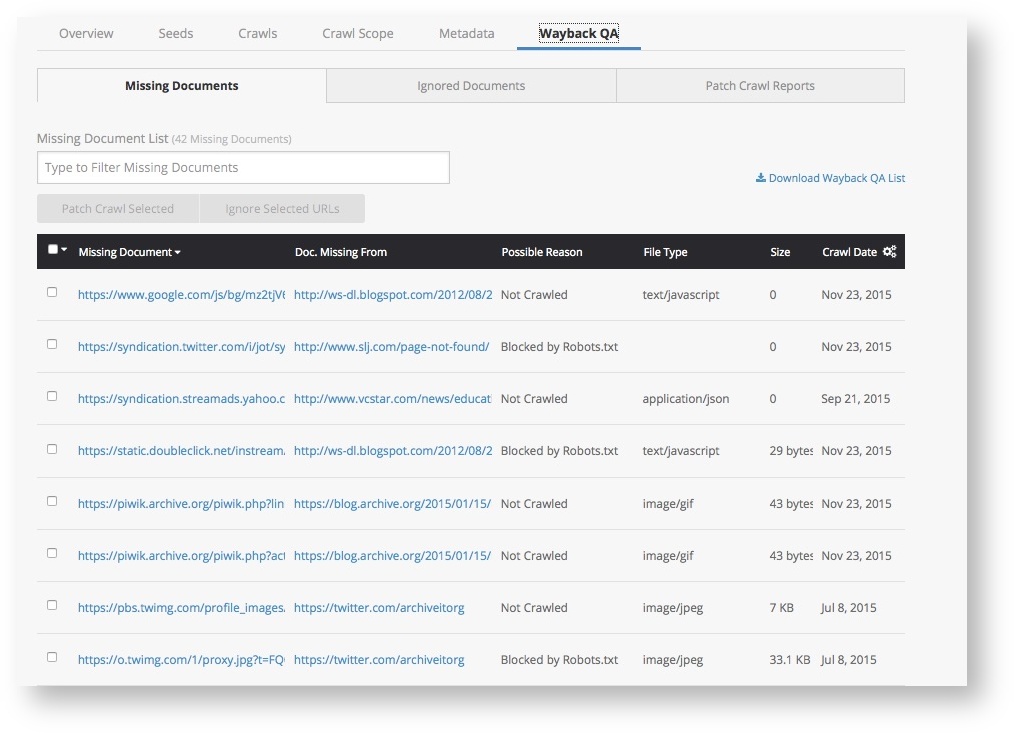
Task: Open the Patch Crawl Reports tab
Action: tap(760, 86)
